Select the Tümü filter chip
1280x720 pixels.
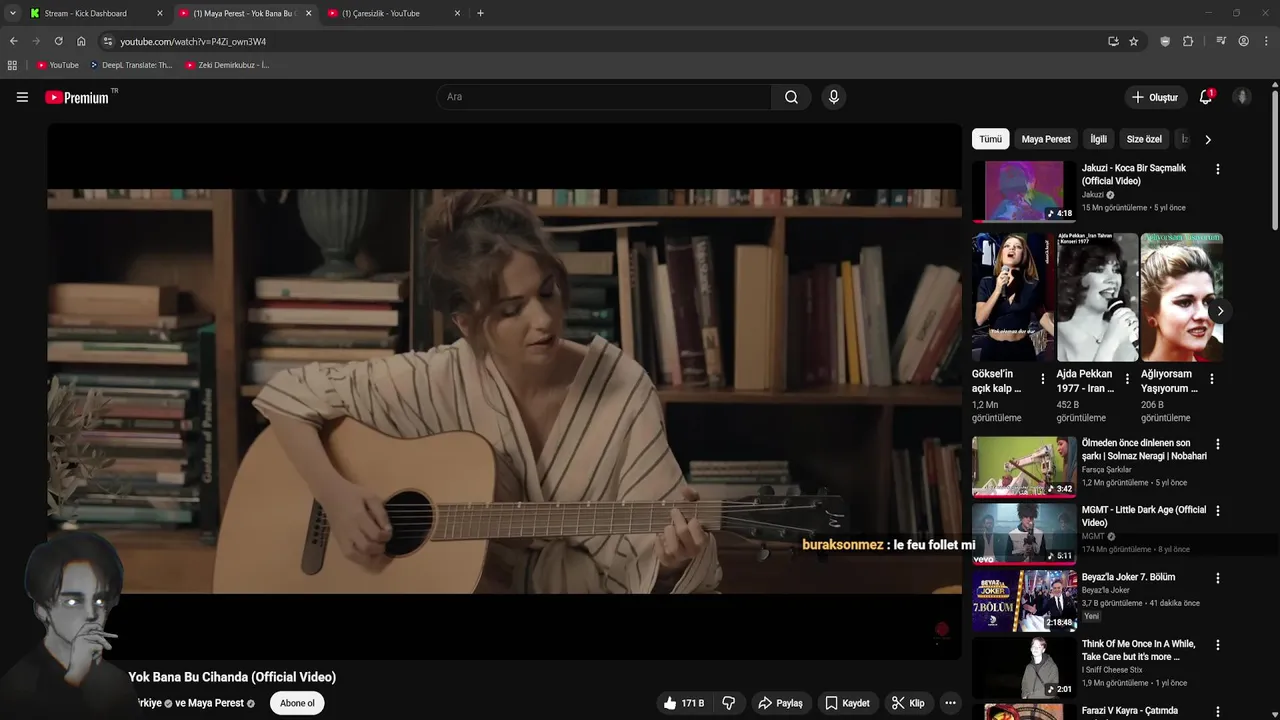click(x=990, y=139)
